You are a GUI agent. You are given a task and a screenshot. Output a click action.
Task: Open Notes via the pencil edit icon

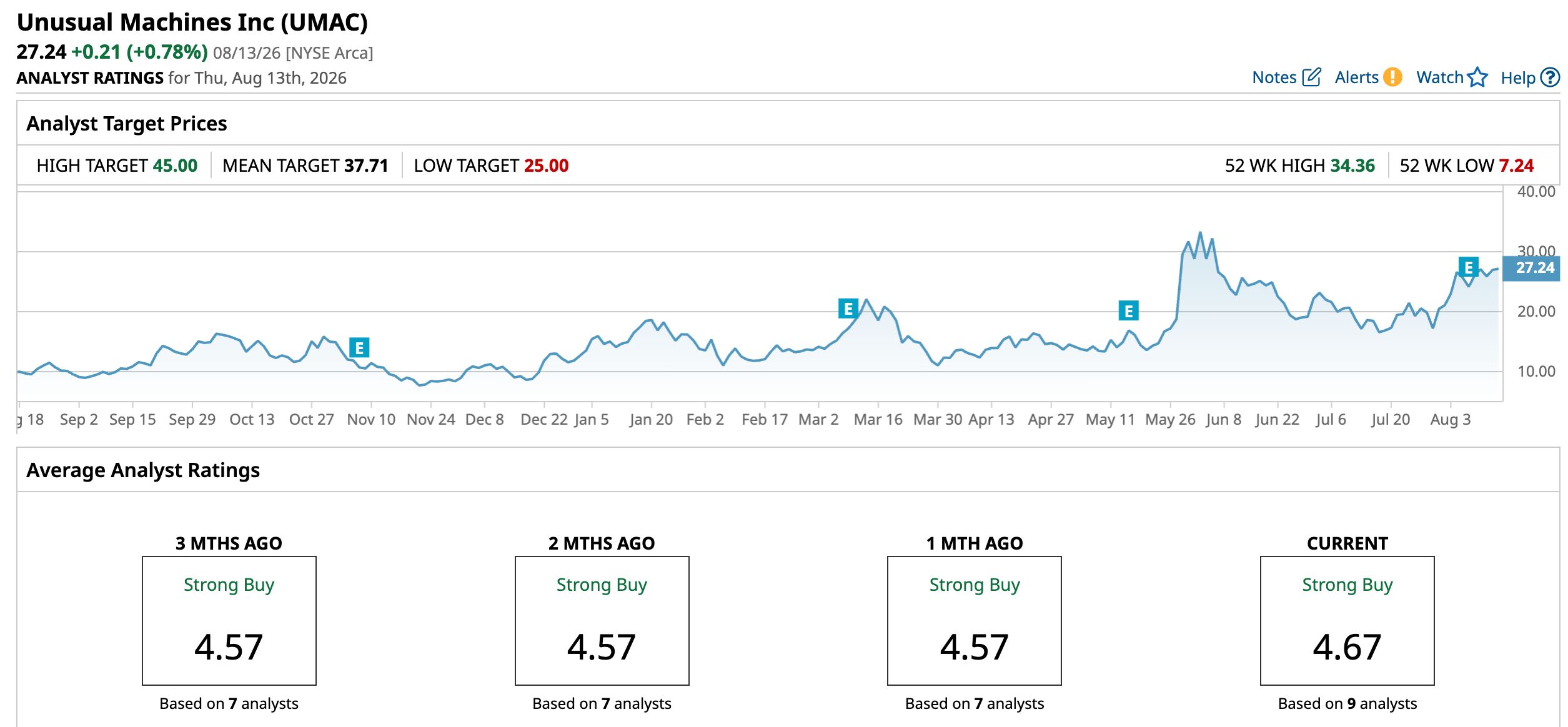pos(1311,77)
